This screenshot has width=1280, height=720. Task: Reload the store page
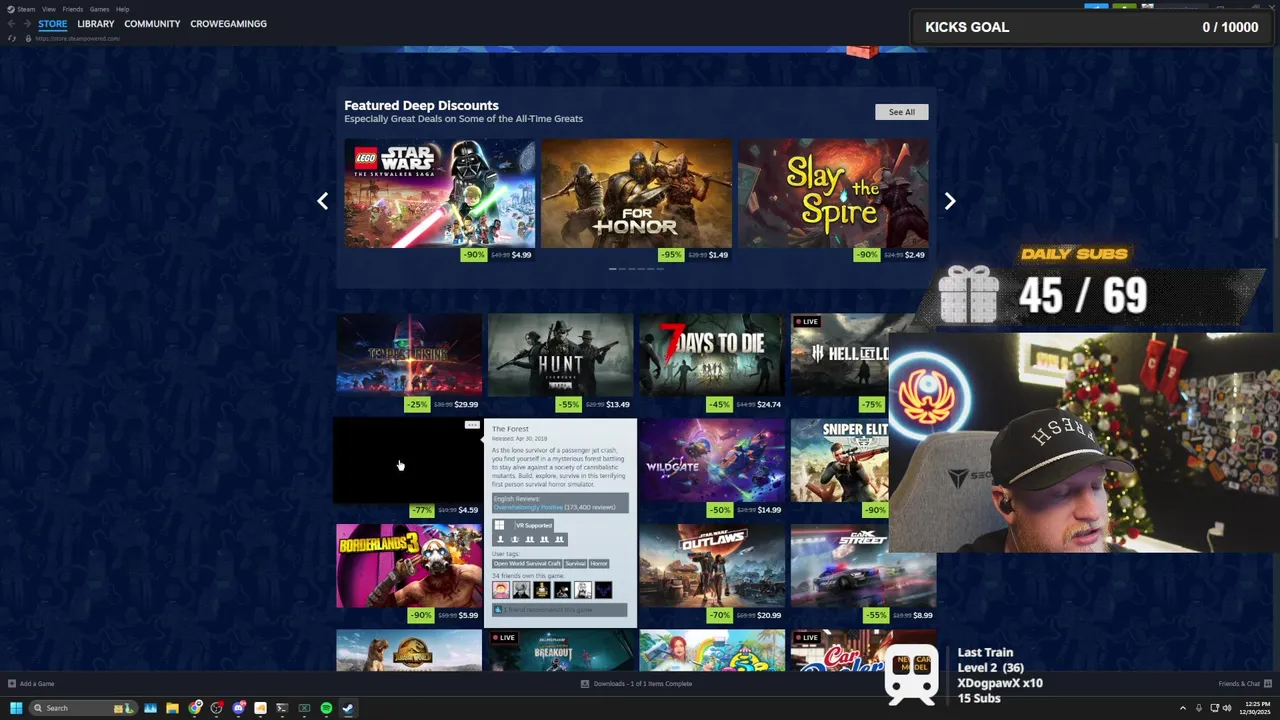tap(12, 38)
